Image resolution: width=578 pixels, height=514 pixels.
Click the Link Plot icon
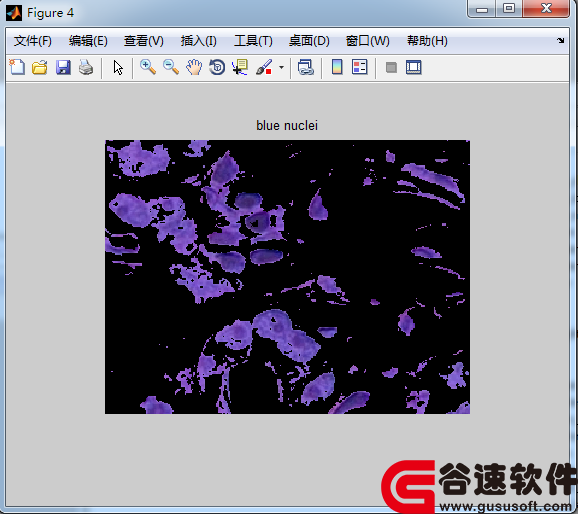pos(306,67)
